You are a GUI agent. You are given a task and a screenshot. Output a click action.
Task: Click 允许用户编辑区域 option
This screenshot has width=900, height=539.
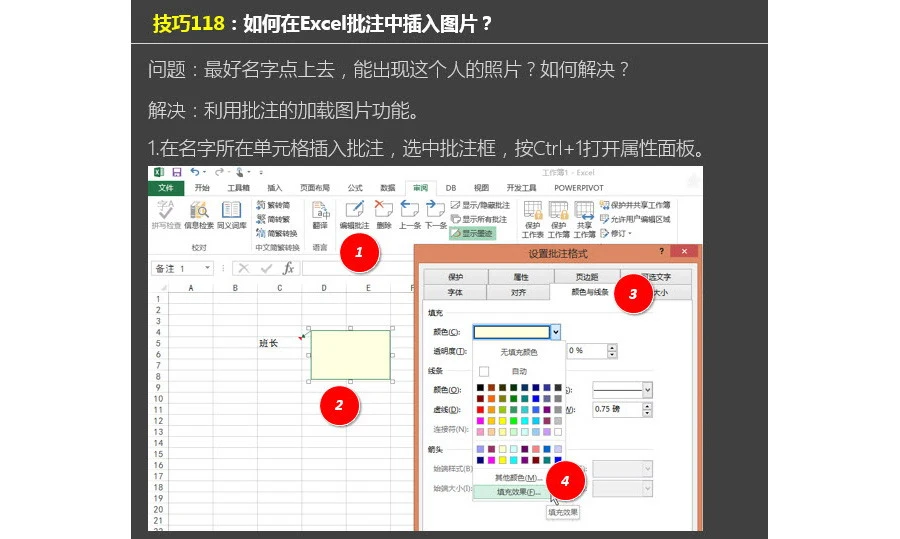coord(635,219)
